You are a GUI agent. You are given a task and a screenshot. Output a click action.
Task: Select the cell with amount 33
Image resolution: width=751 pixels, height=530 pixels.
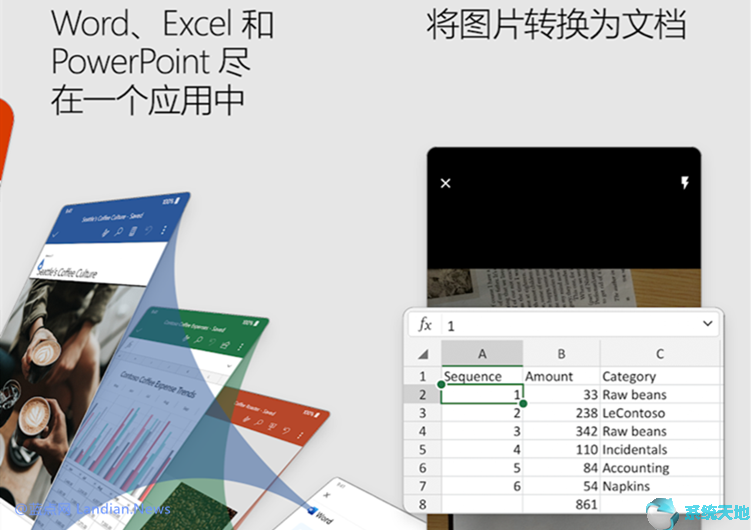pyautogui.click(x=561, y=395)
